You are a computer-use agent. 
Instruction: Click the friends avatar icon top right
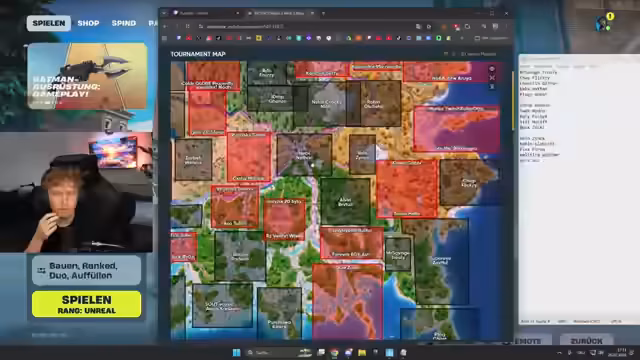[x=603, y=23]
